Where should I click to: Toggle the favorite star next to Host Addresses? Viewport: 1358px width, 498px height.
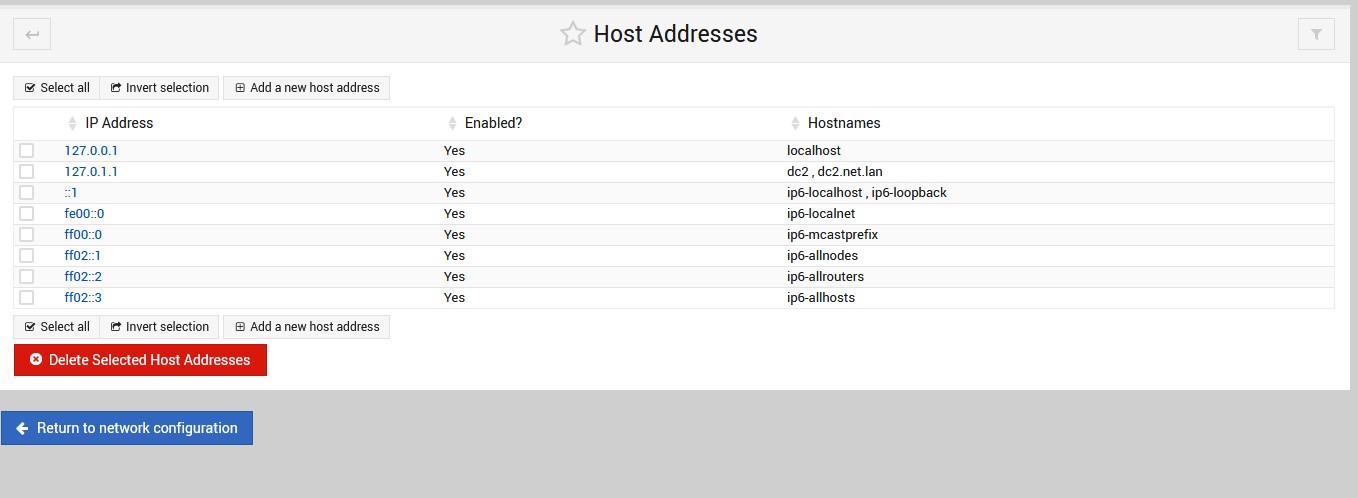(x=572, y=35)
